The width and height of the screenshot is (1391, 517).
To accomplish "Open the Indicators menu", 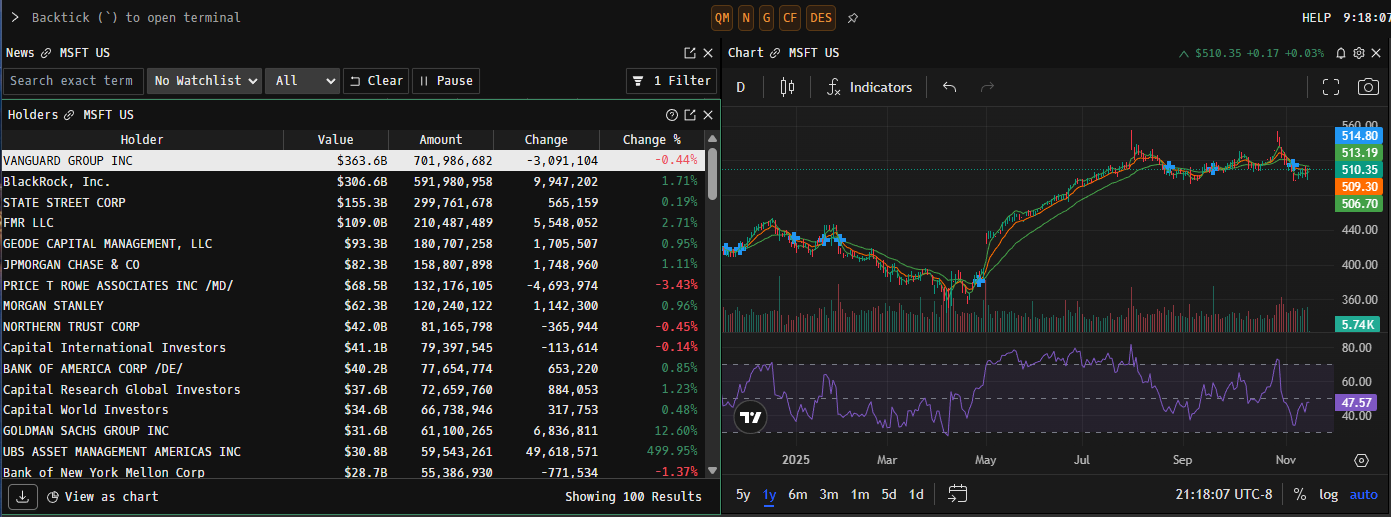I will (869, 87).
